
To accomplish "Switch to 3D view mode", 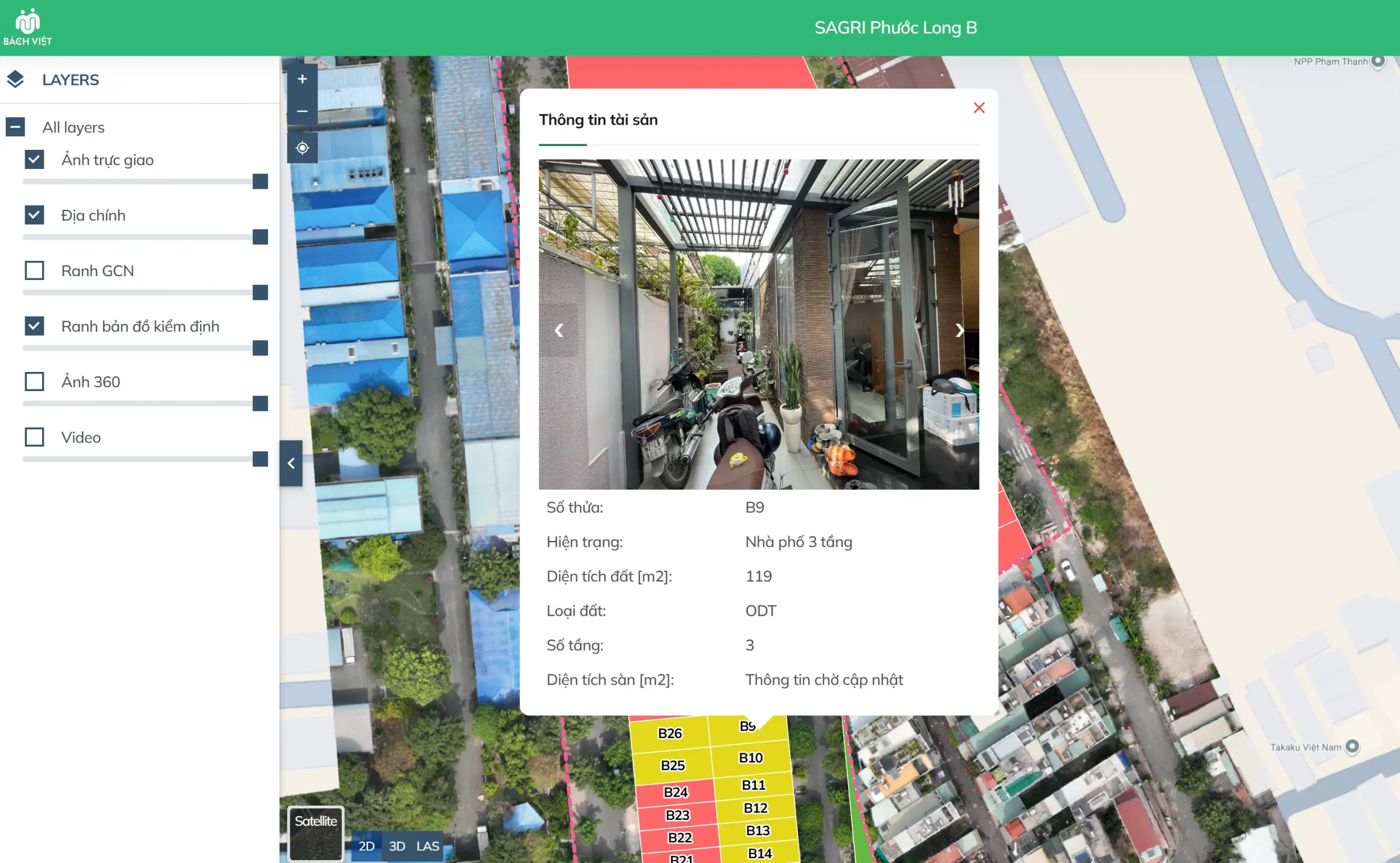I will click(x=396, y=846).
